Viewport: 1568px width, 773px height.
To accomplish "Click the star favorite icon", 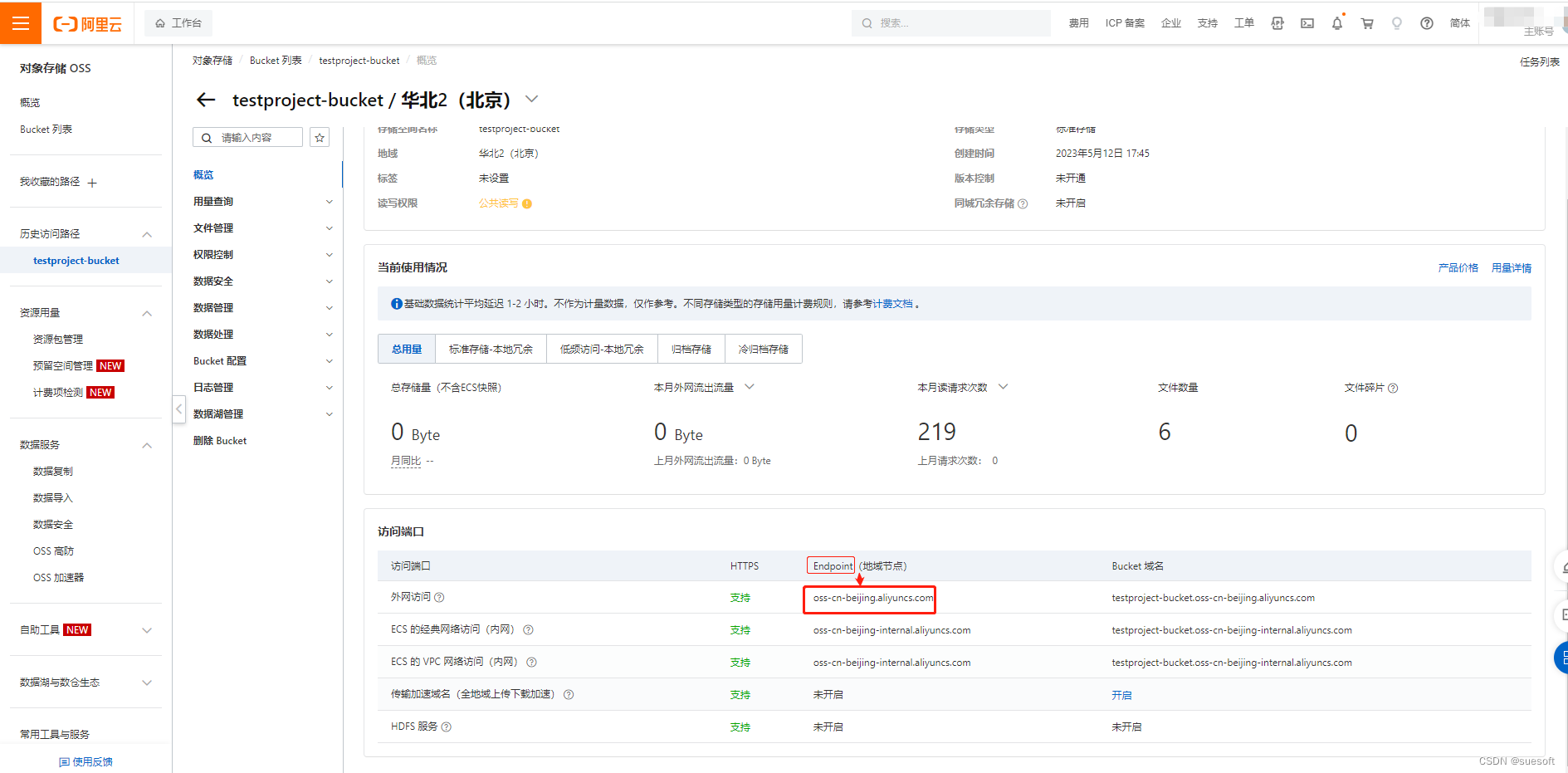I will pos(320,138).
